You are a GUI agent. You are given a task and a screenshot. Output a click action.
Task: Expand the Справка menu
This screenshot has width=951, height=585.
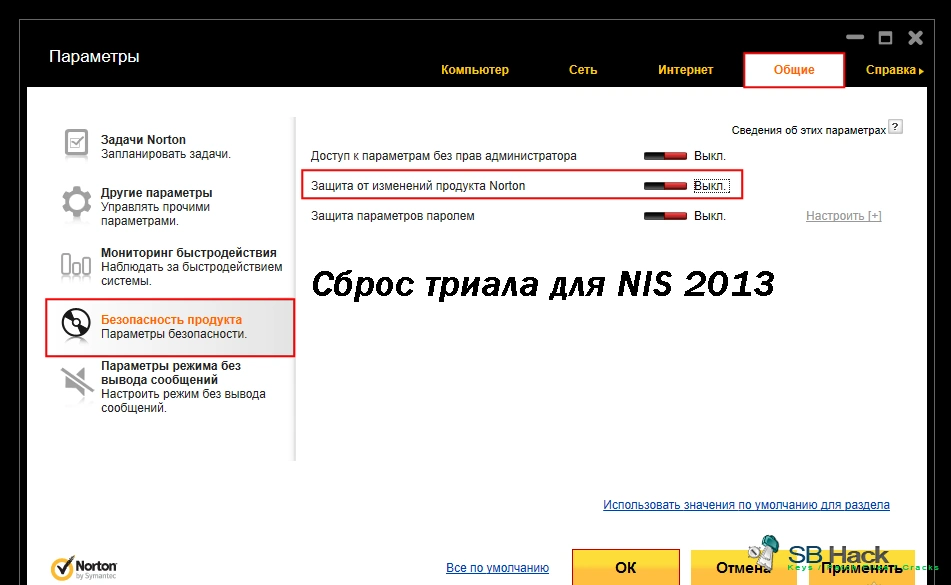pyautogui.click(x=894, y=70)
